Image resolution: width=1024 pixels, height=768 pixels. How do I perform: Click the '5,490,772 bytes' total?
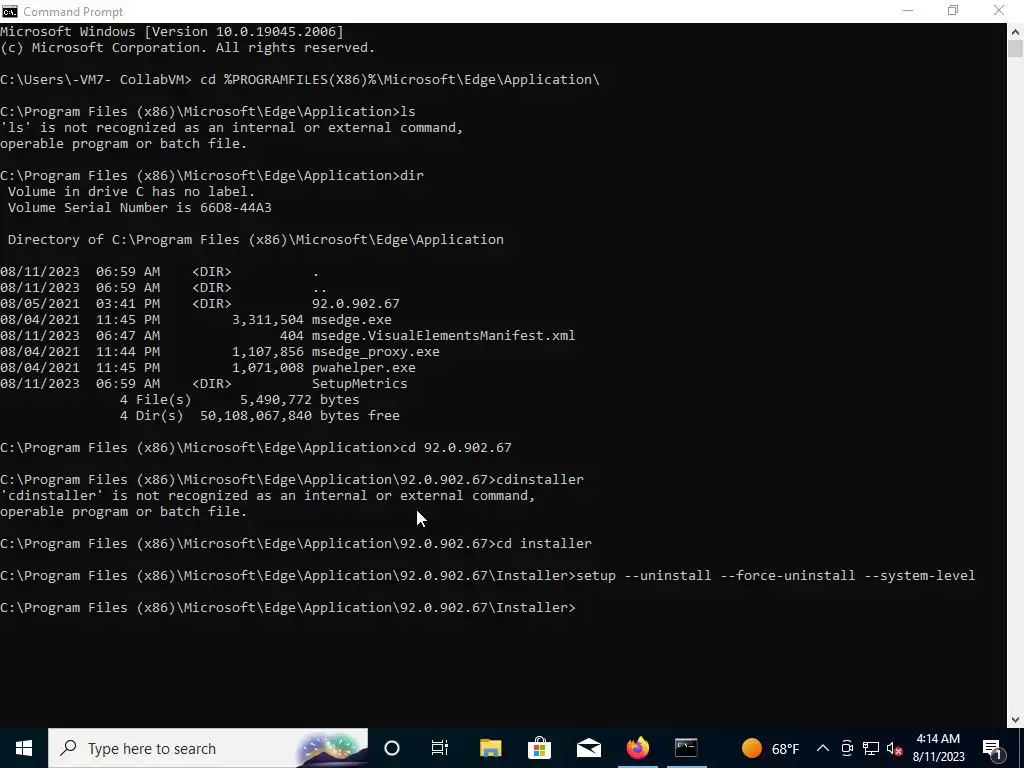pyautogui.click(x=300, y=400)
